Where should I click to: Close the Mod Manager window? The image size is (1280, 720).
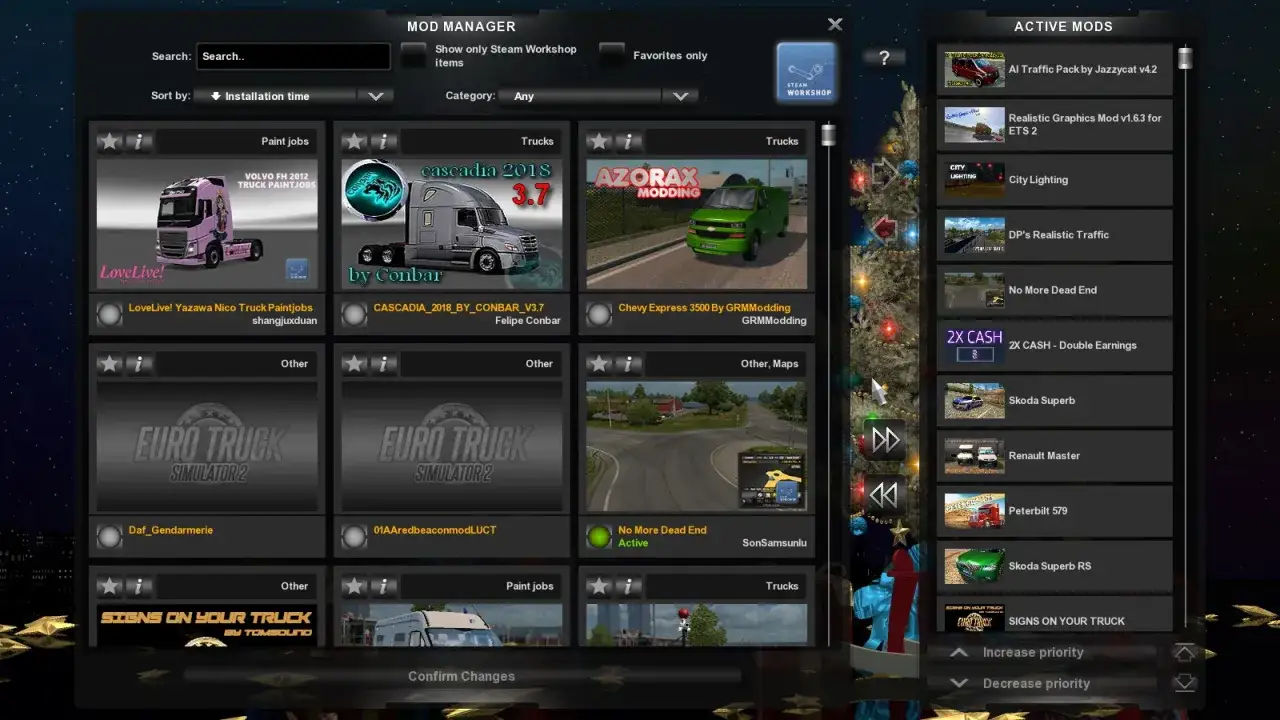[835, 25]
